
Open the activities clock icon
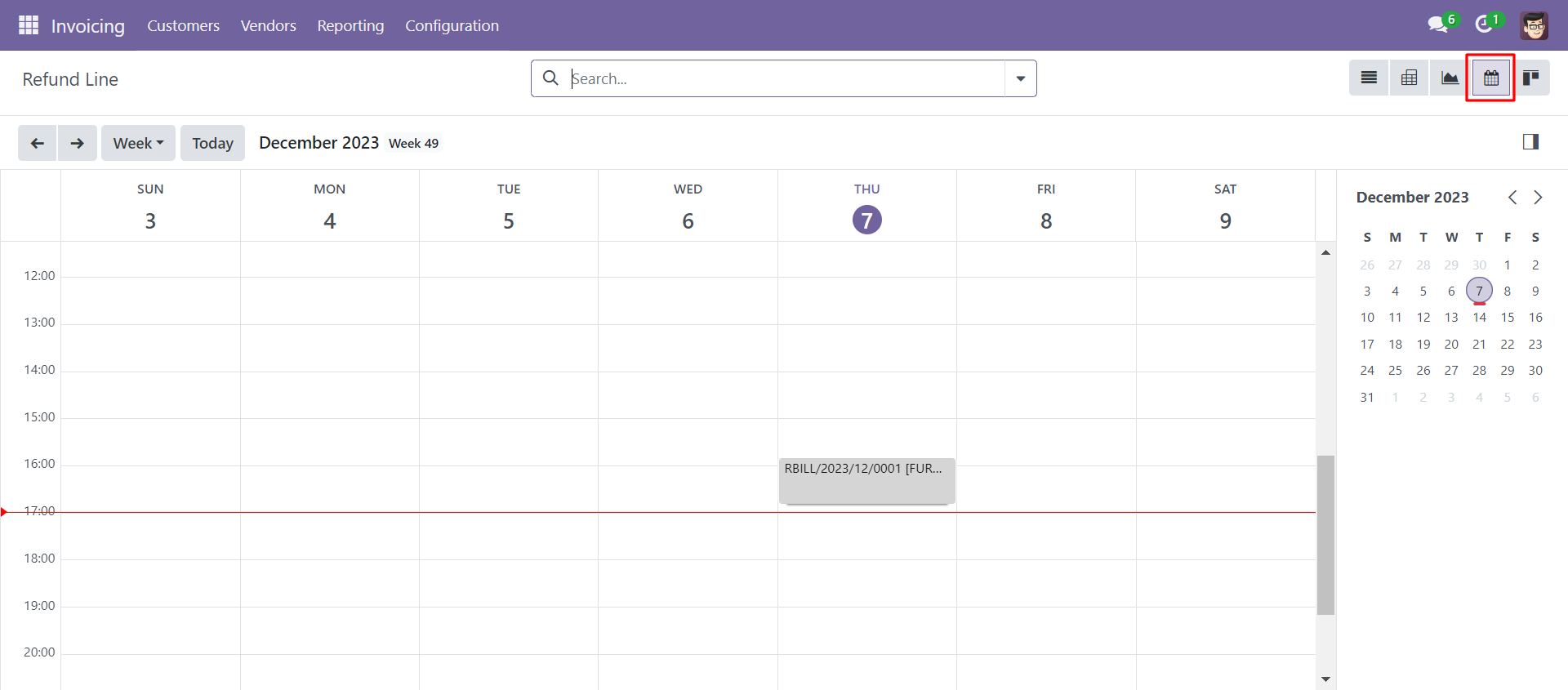(1484, 24)
